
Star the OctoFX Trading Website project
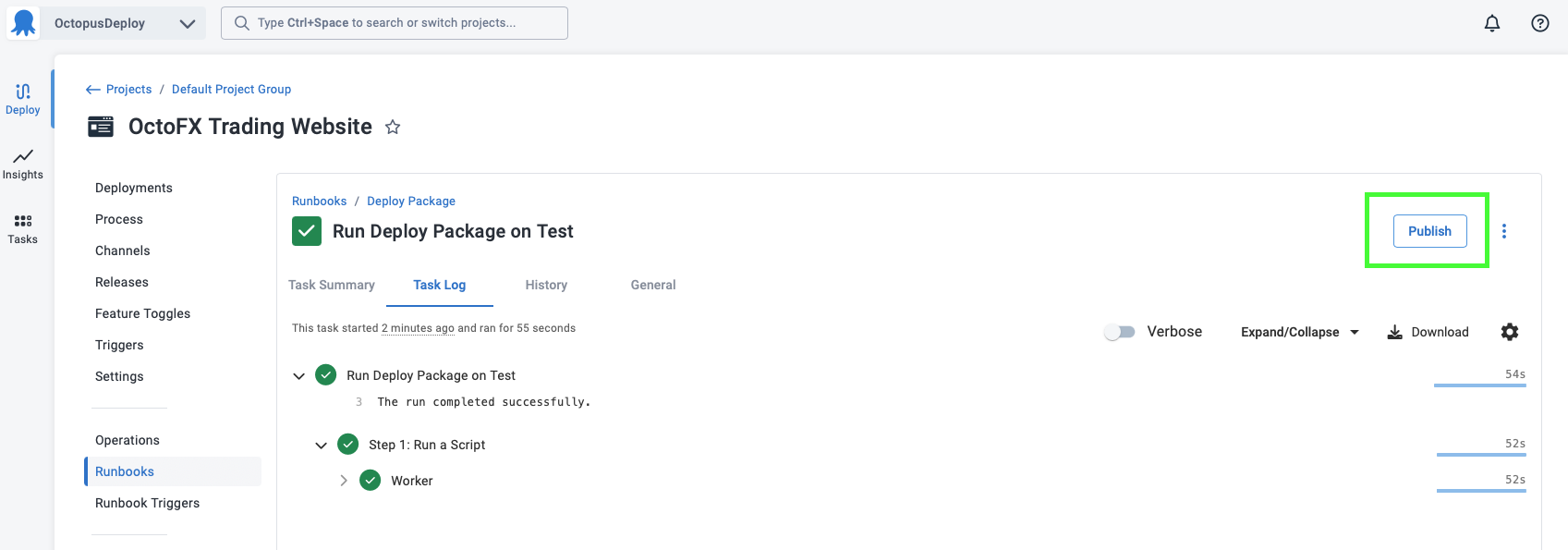[x=393, y=127]
